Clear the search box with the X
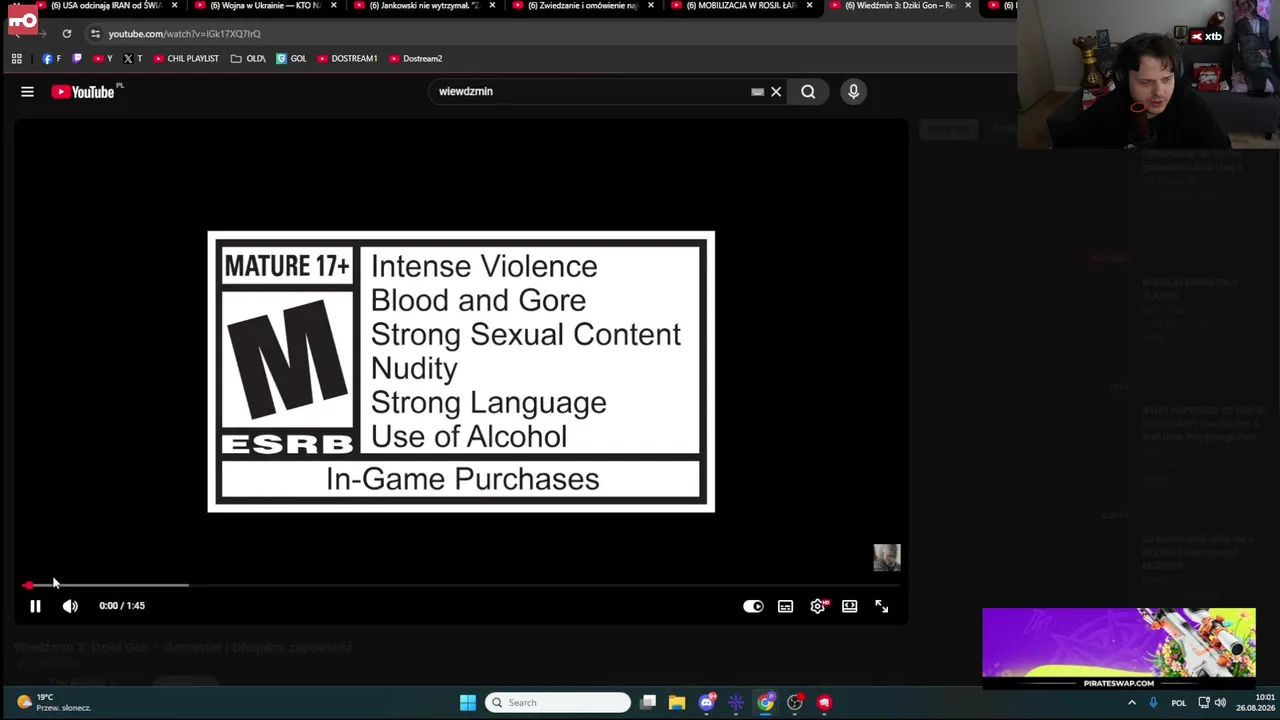Screen dimensions: 1280x720 coord(776,92)
